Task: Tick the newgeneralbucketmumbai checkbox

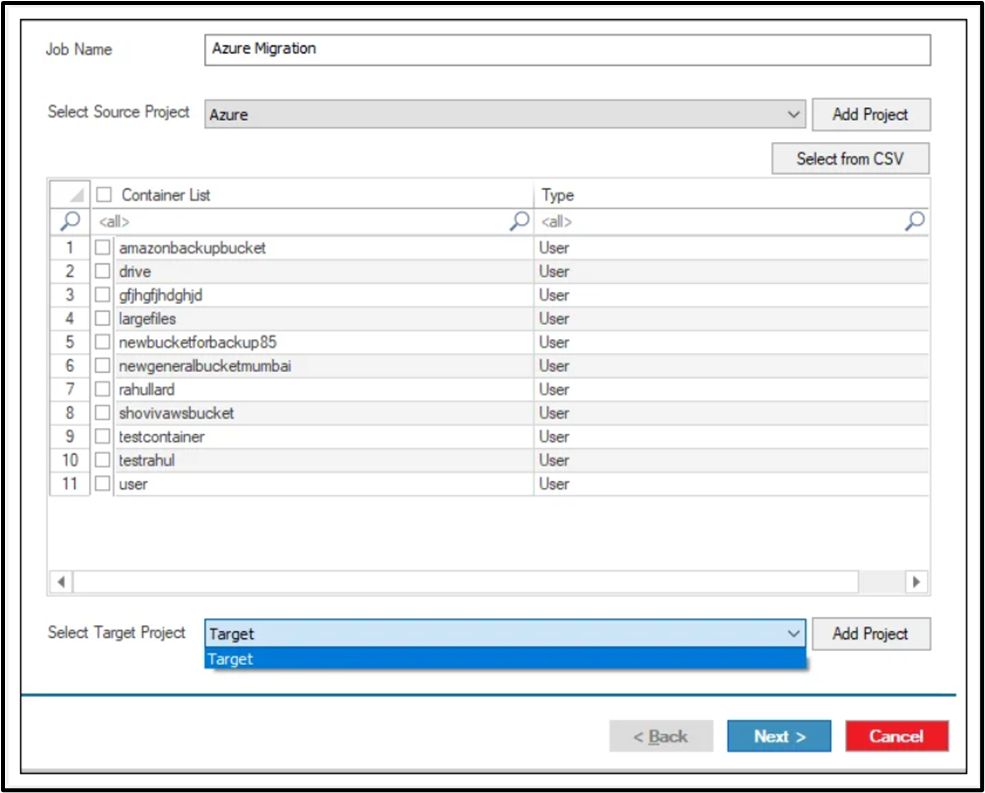Action: pos(102,365)
